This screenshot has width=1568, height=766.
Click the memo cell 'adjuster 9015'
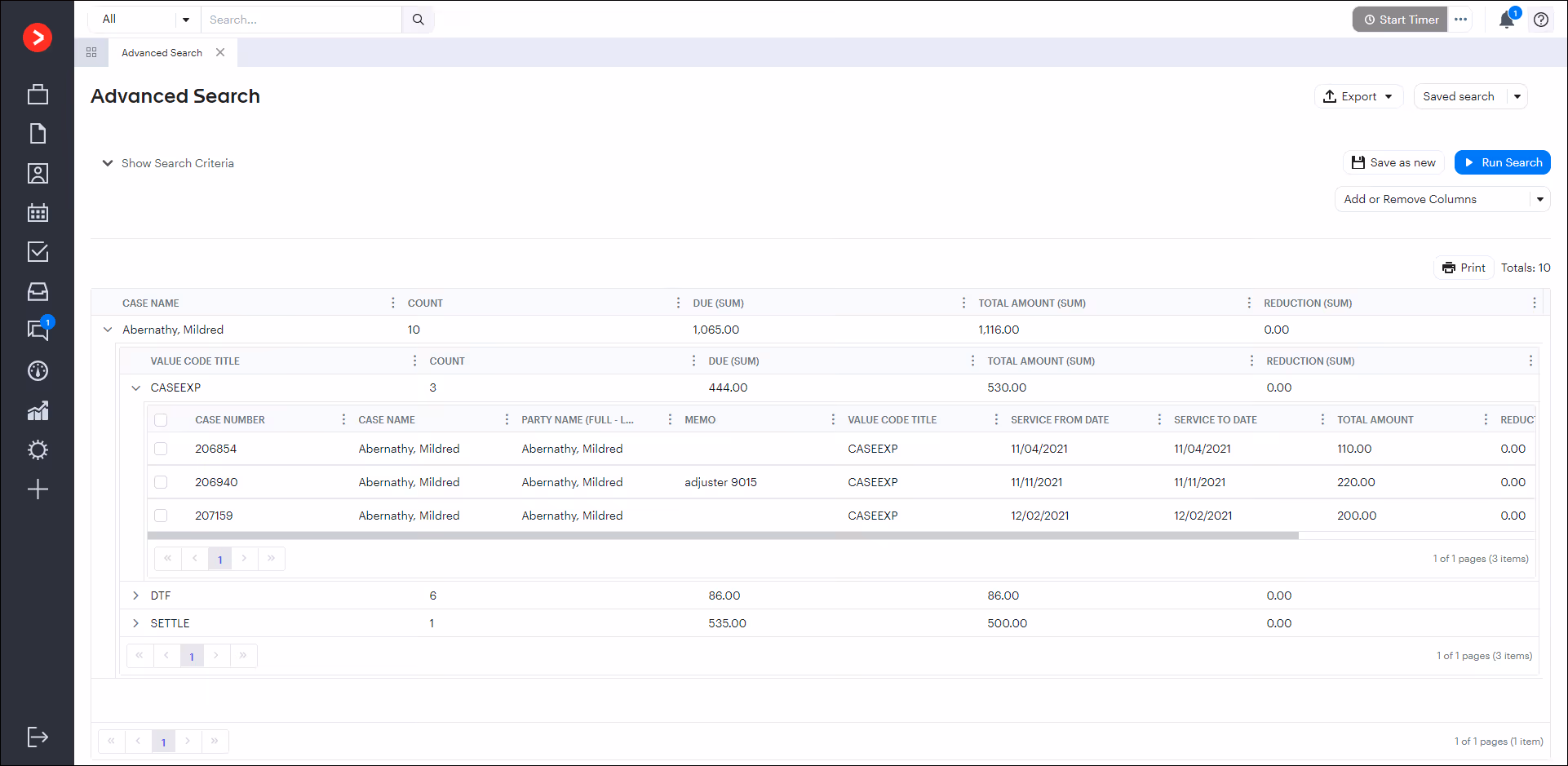point(720,482)
